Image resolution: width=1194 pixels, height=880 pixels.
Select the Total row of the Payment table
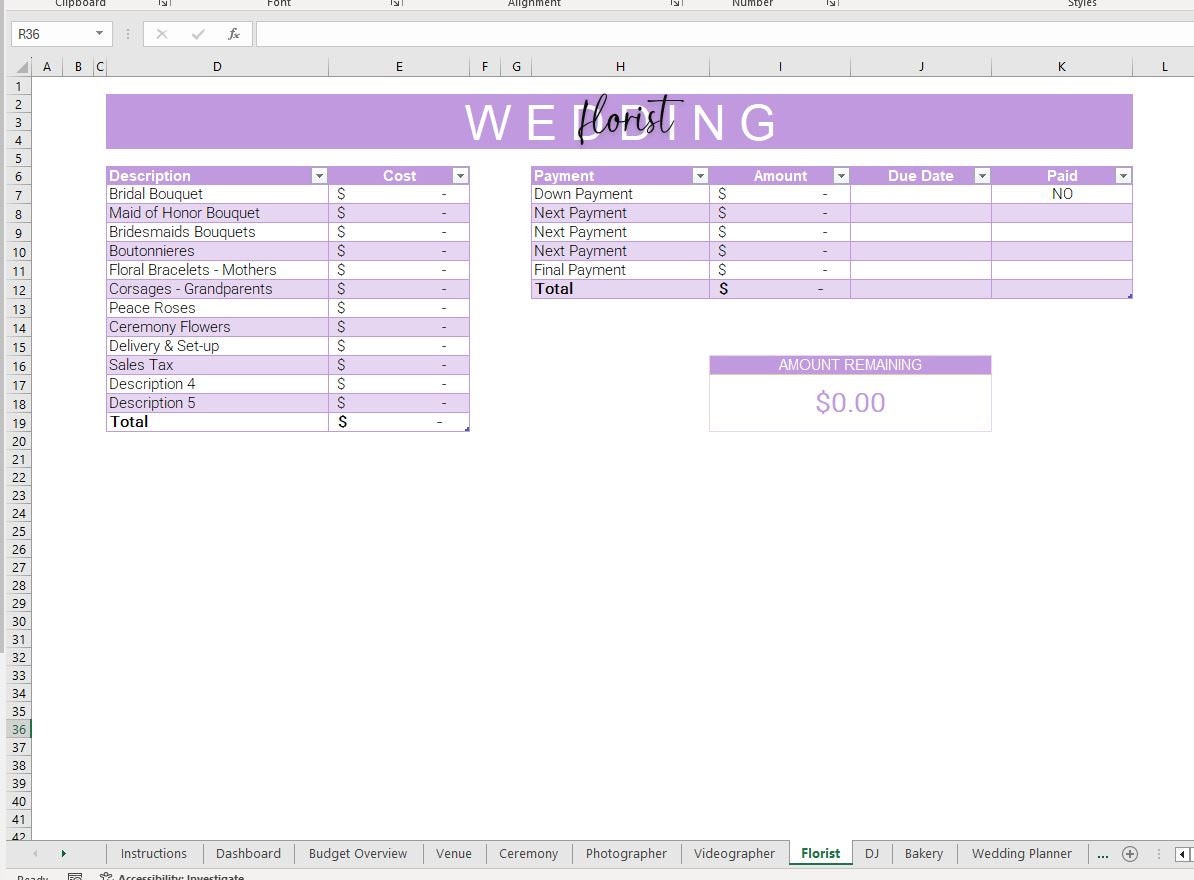click(619, 288)
